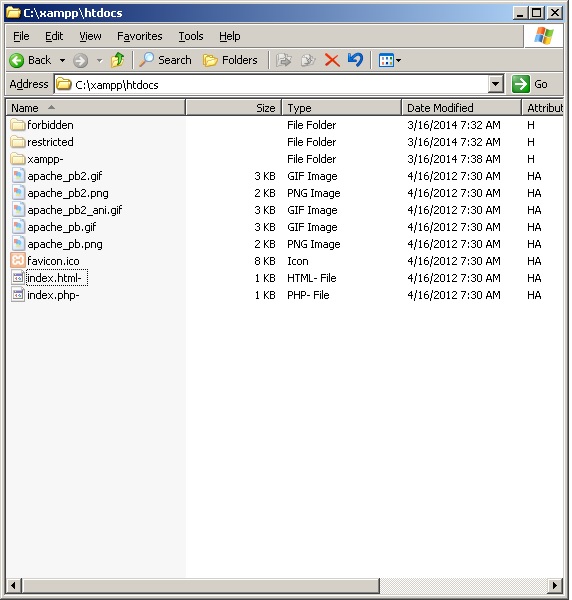
Task: Click the Move To folder icon
Action: tap(284, 60)
